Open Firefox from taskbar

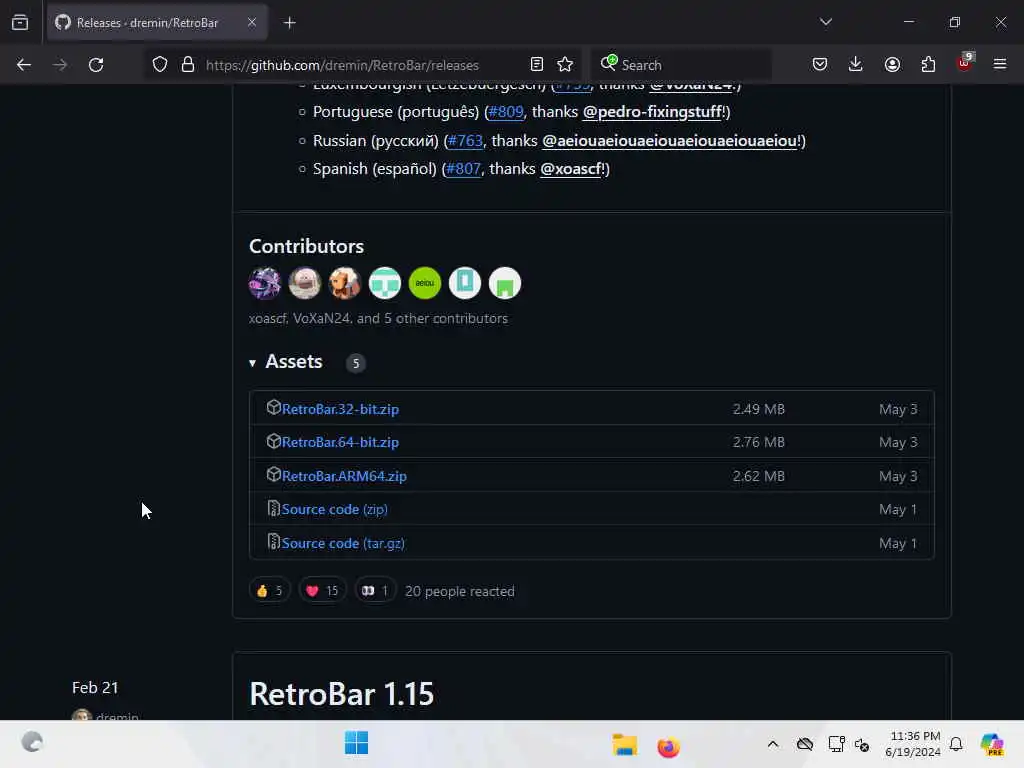click(668, 746)
